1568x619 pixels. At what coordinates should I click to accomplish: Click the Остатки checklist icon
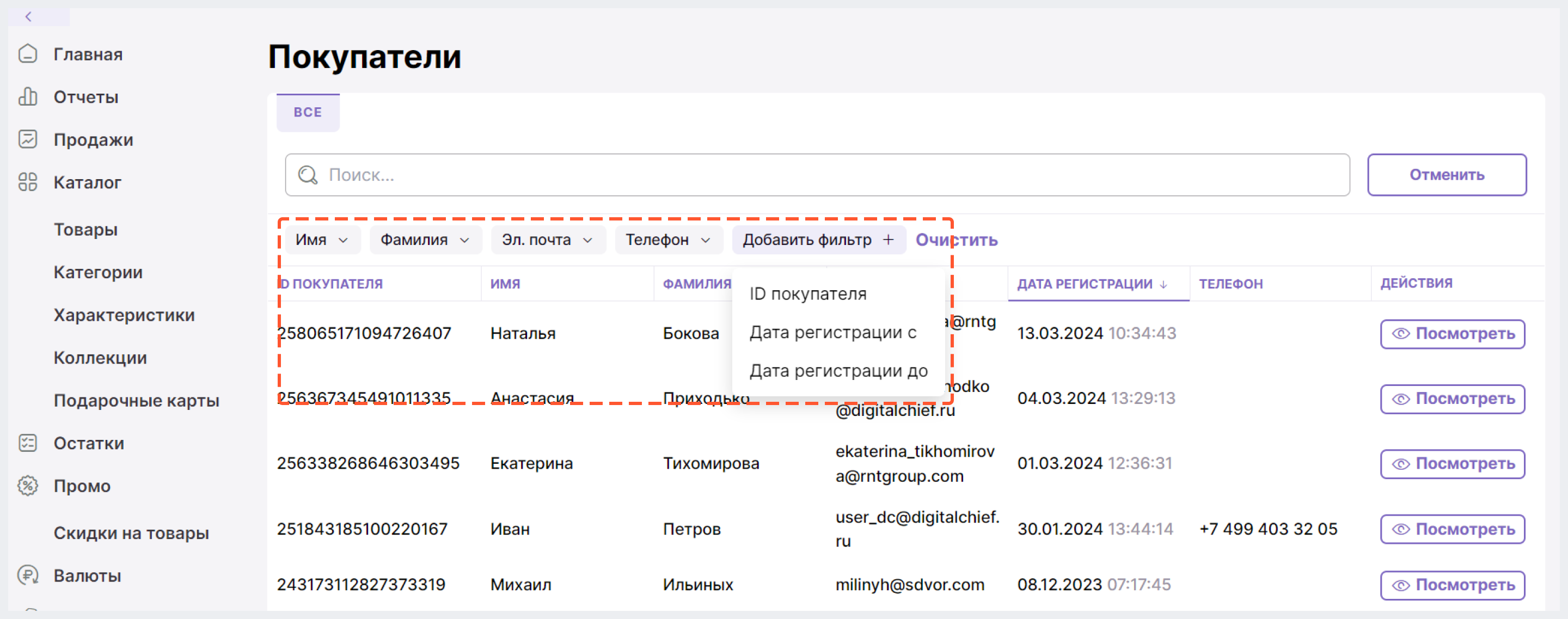coord(28,443)
